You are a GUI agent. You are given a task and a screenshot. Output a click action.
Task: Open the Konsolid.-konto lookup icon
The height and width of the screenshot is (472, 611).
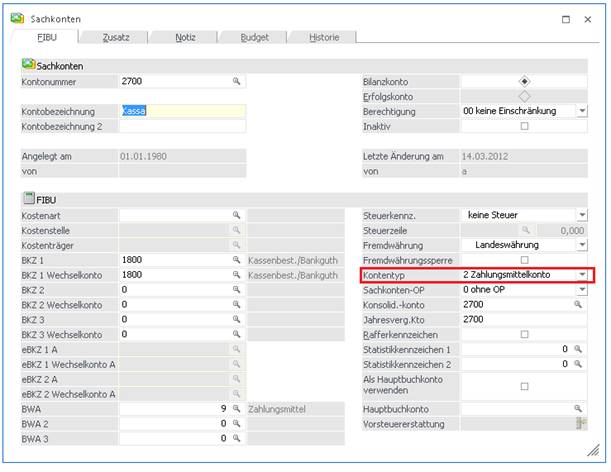[x=577, y=304]
